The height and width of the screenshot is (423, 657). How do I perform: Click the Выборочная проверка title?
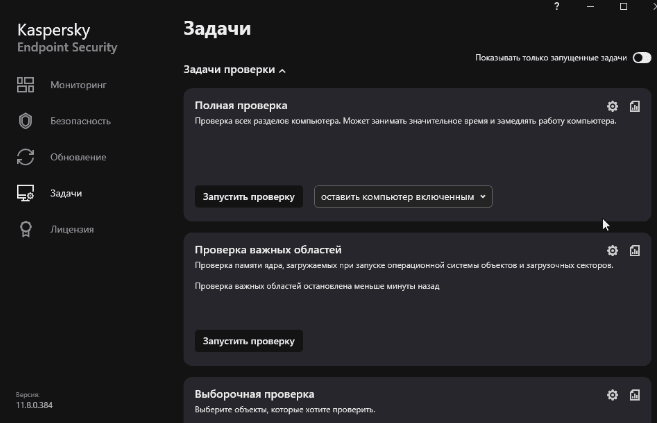(x=254, y=395)
